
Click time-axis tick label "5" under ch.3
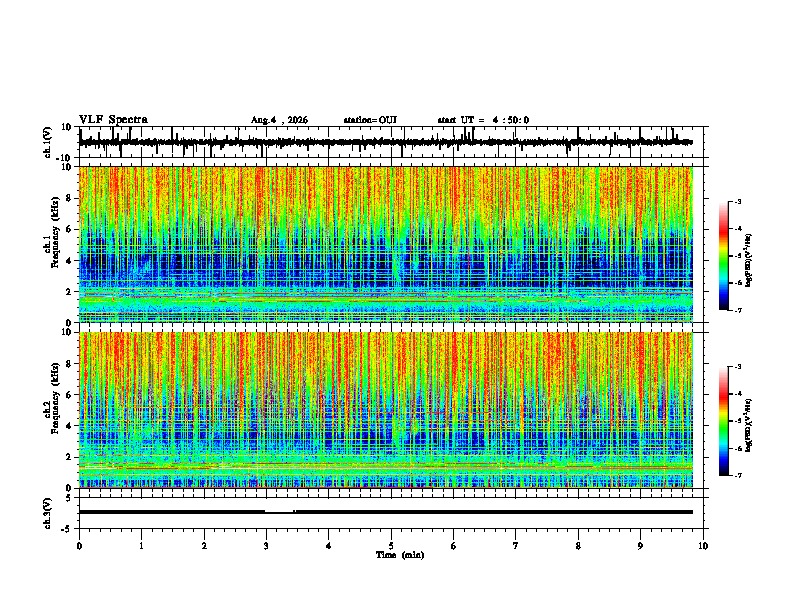[x=391, y=546]
